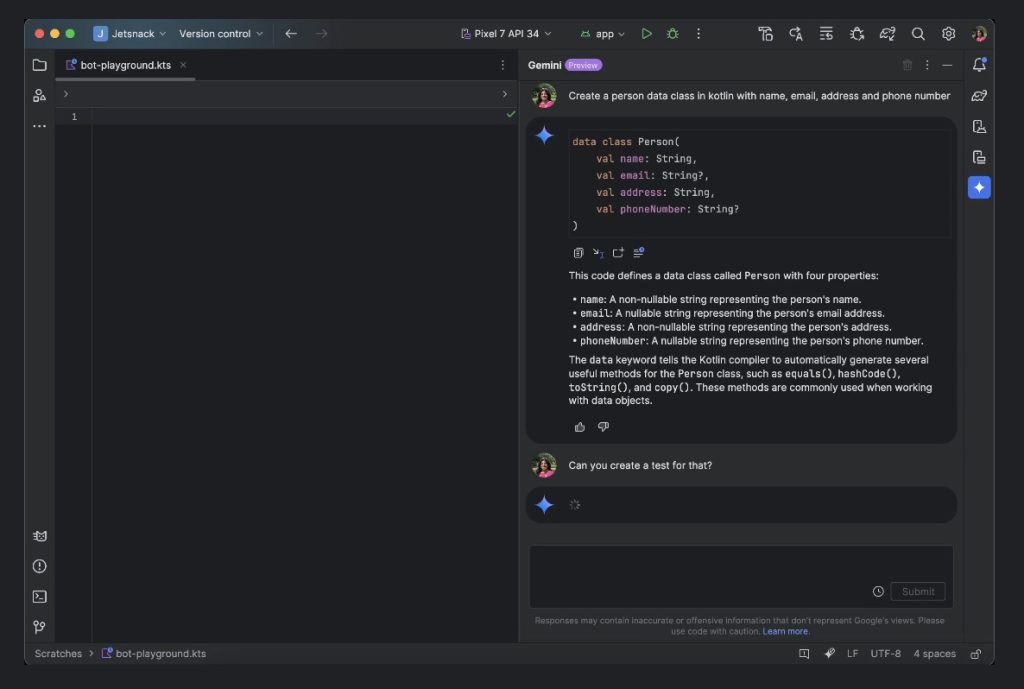Open the Pixel 7 API 34 device dropdown

(x=504, y=33)
